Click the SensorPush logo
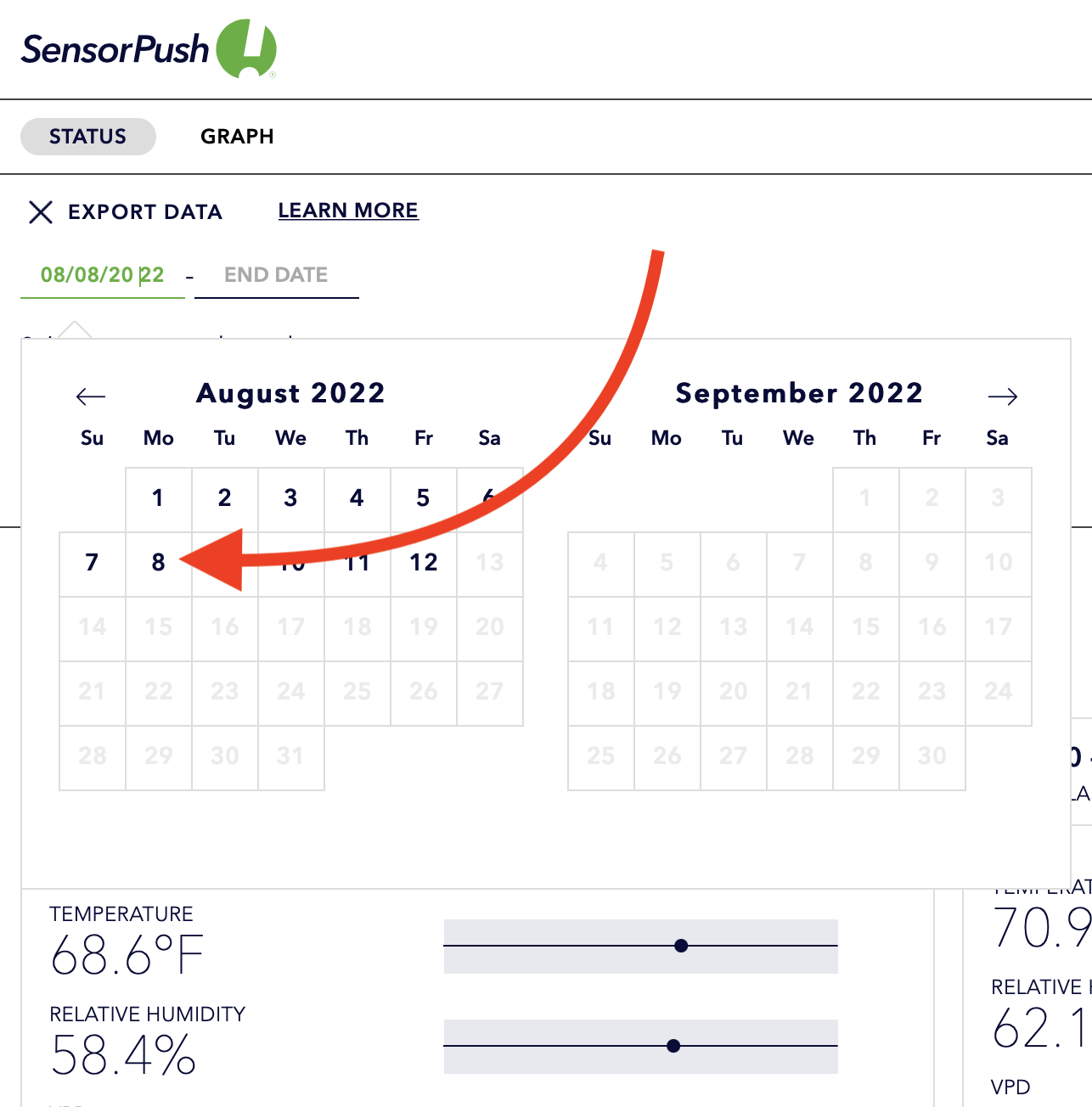1092x1107 pixels. coord(149,49)
